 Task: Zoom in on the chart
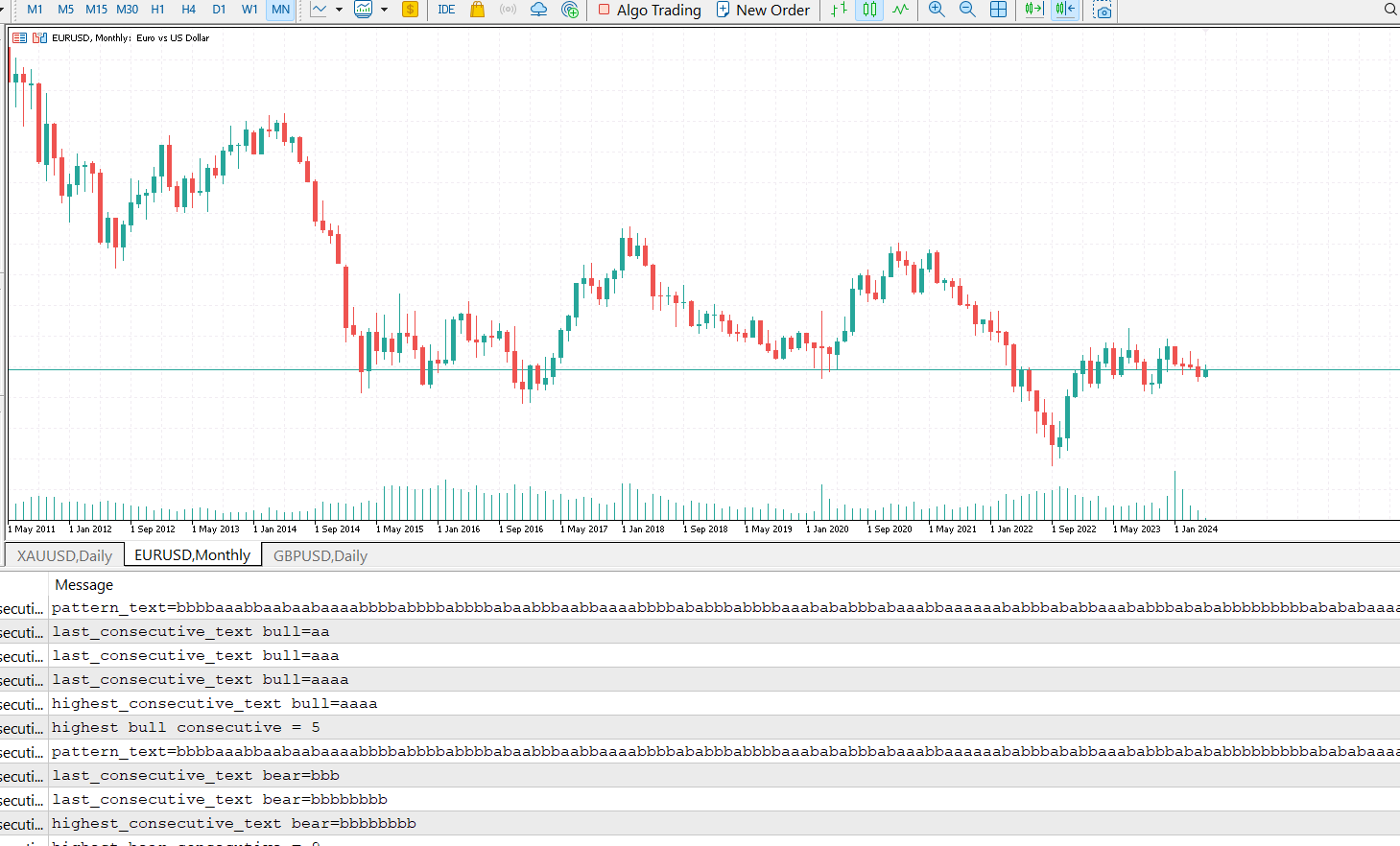pyautogui.click(x=936, y=11)
